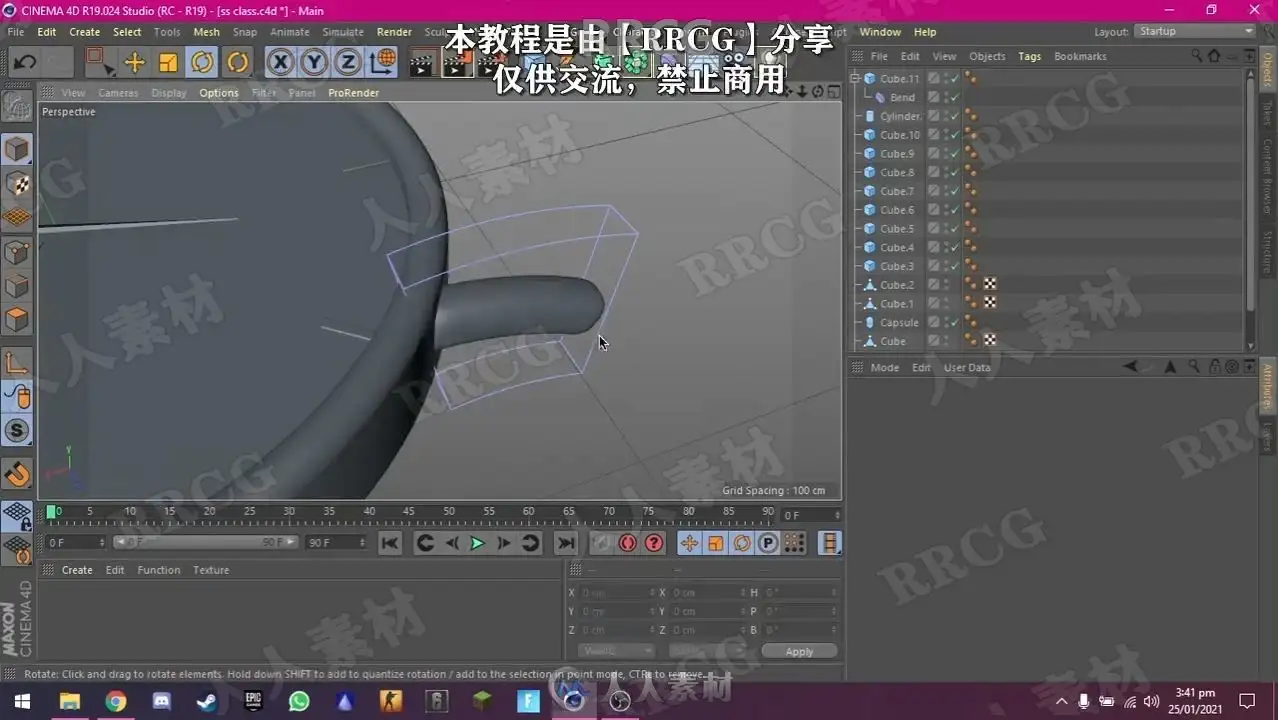Toggle Rotation keyframe recording icon

pos(741,543)
